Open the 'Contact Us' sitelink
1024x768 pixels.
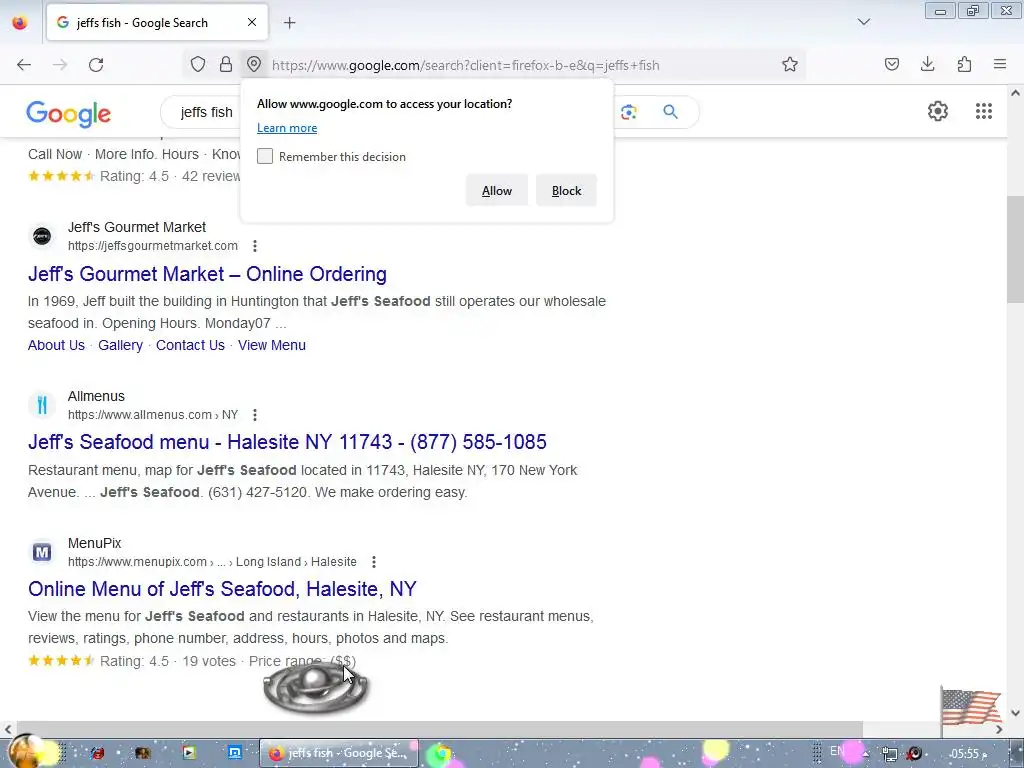point(190,345)
